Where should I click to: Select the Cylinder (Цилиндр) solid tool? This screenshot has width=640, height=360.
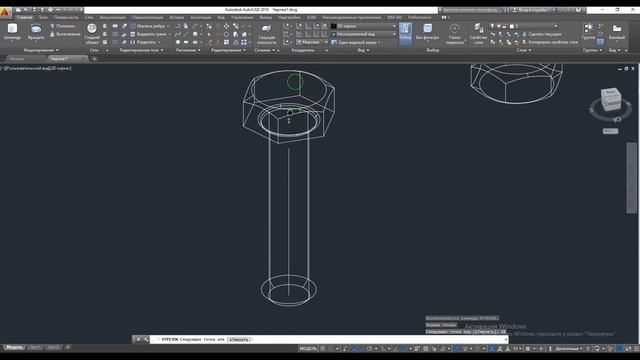point(12,31)
